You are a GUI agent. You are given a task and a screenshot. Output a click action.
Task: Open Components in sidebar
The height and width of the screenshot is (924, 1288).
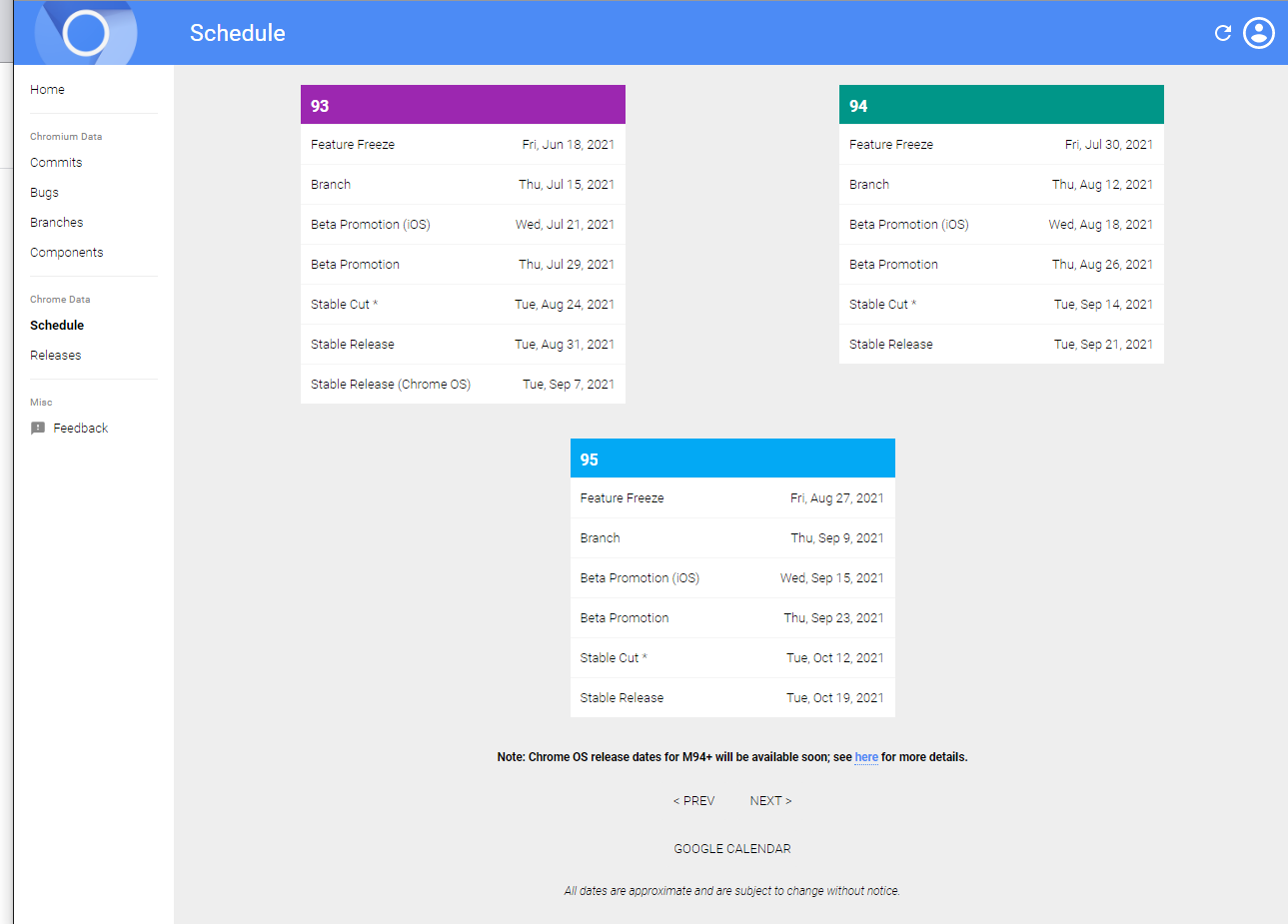pyautogui.click(x=67, y=253)
